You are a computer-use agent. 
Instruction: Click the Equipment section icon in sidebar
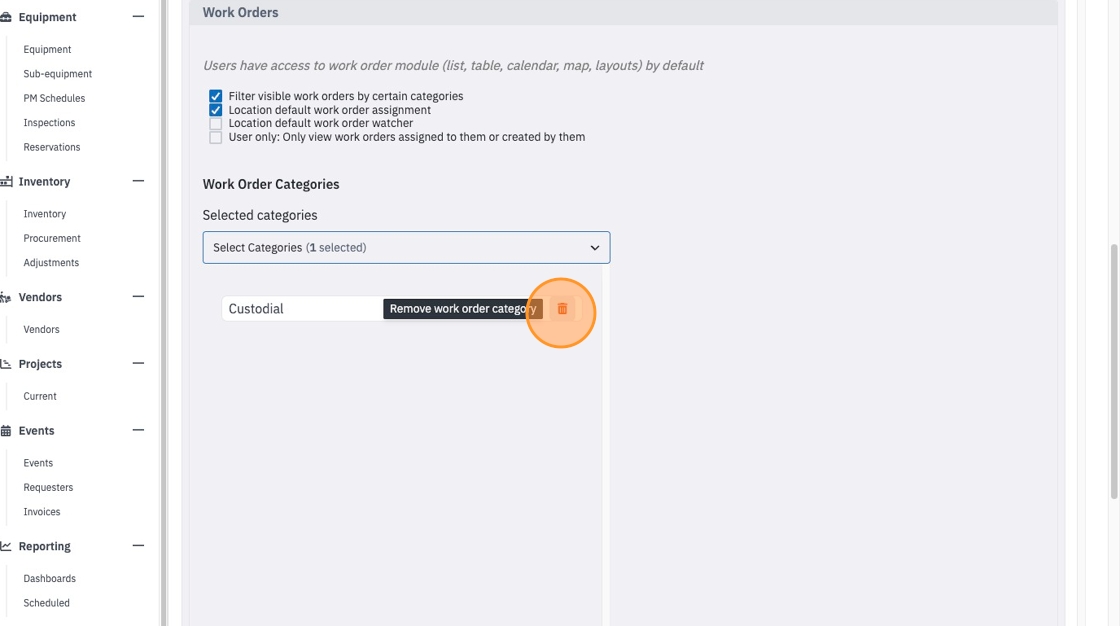(x=6, y=17)
